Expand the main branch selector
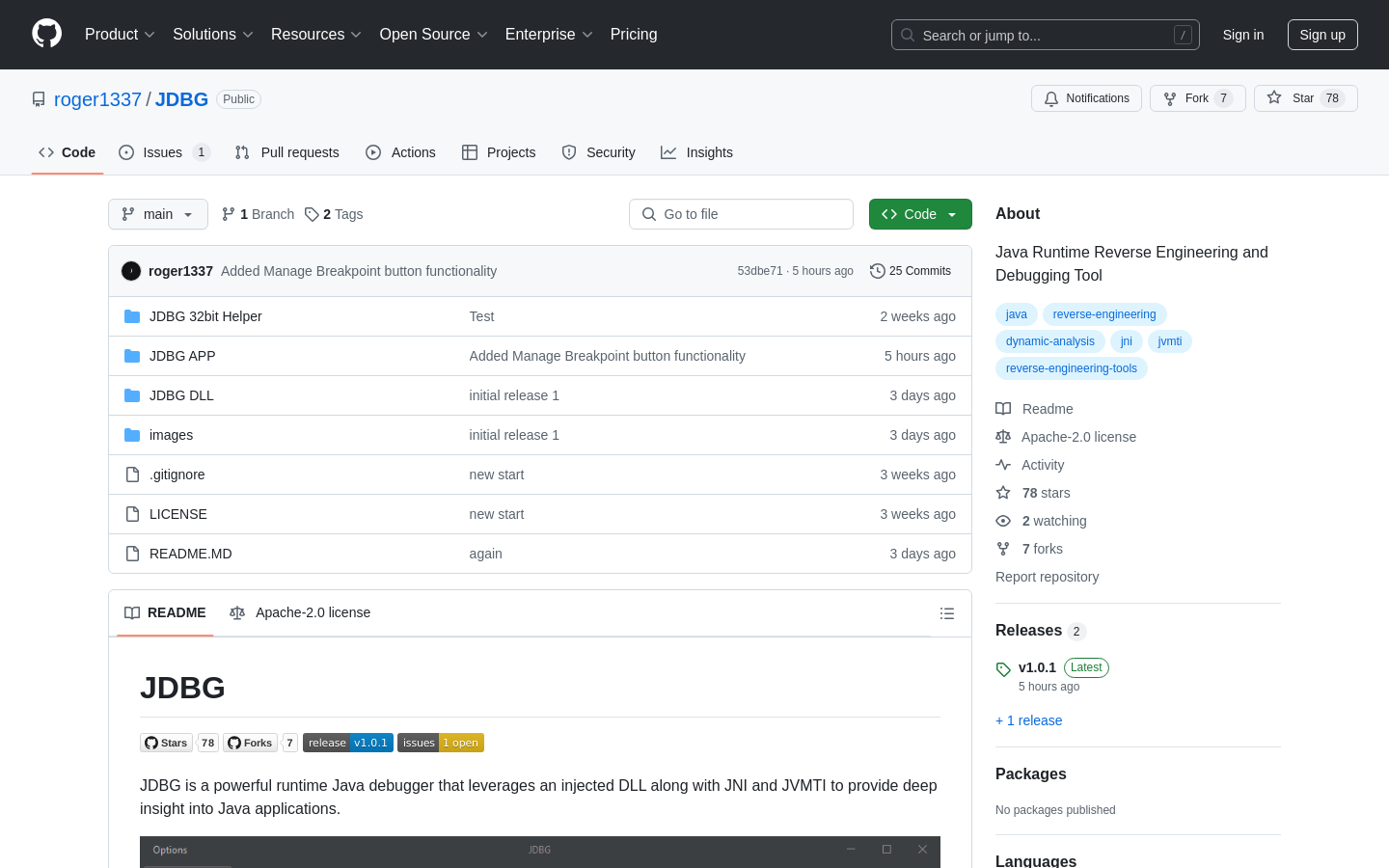Screen dimensions: 1389x868 (158, 214)
